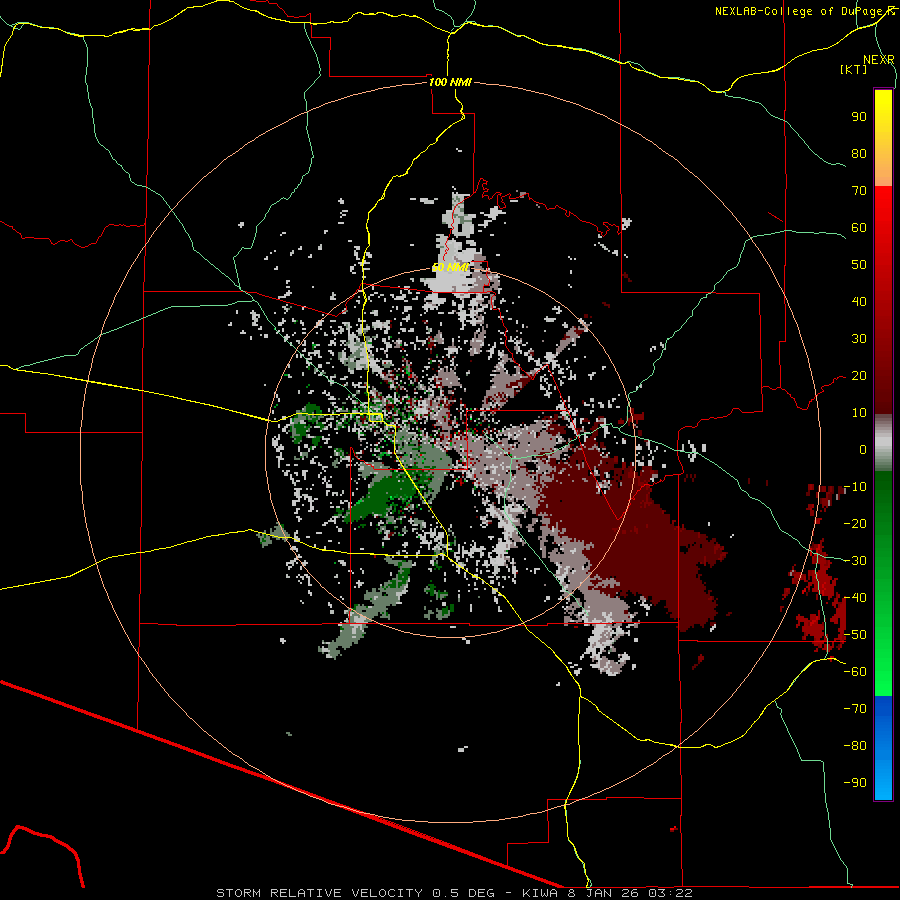Viewport: 900px width, 900px height.
Task: Click the Storm Relative Velocity caption text
Action: 454,893
